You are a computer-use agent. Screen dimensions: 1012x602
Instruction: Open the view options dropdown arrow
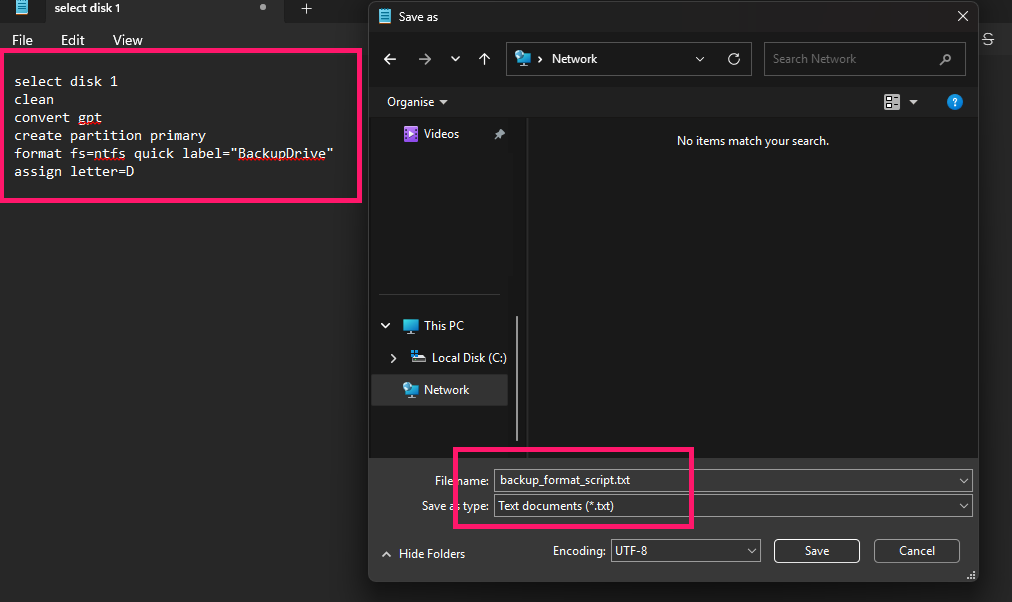913,102
